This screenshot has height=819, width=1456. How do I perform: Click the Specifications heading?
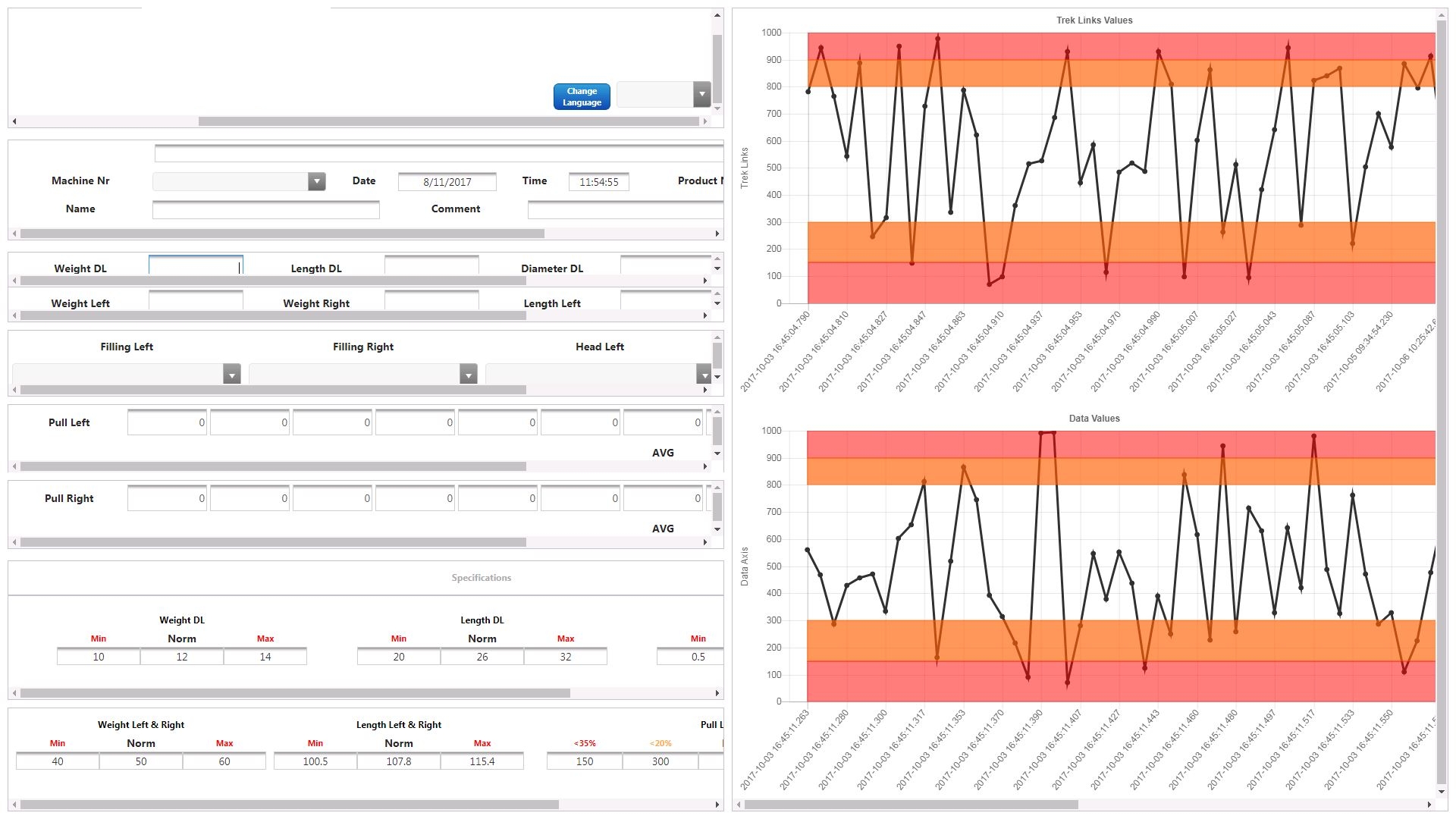[482, 578]
